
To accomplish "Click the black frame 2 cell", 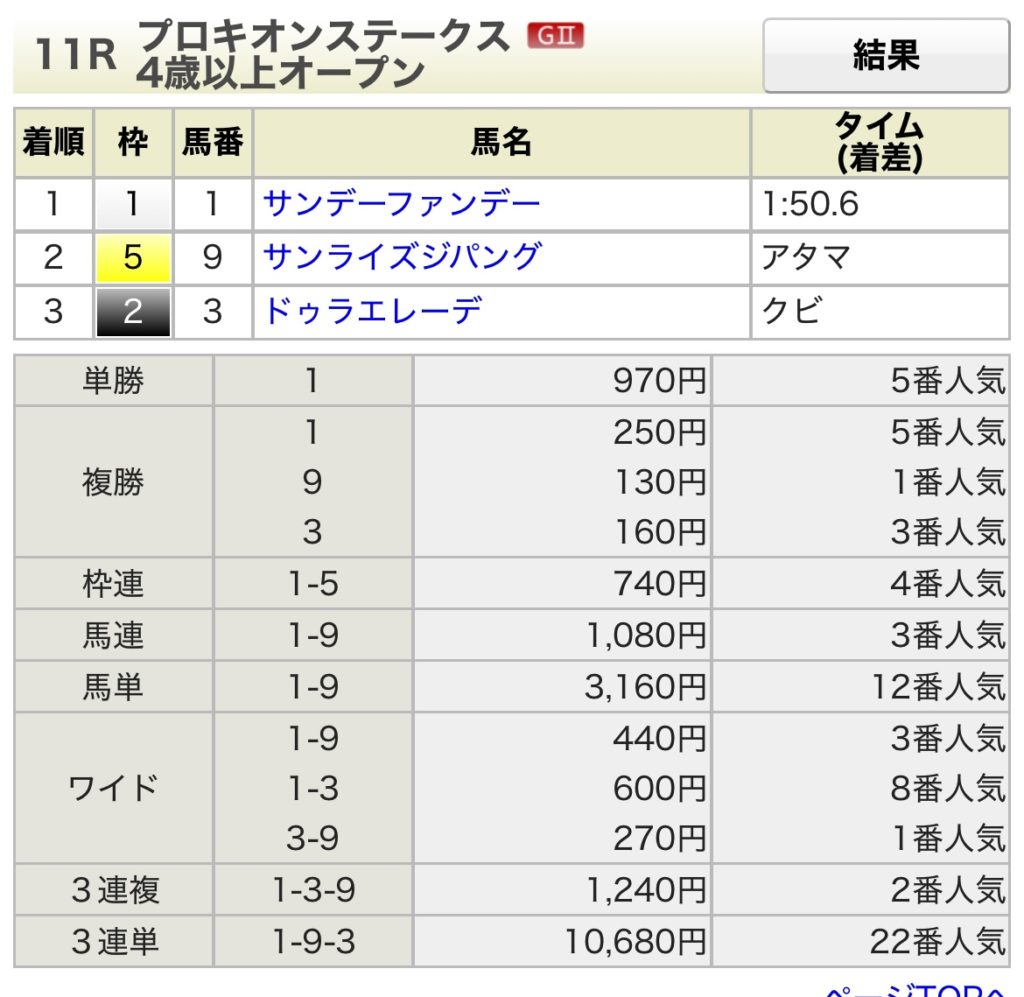I will (x=132, y=311).
